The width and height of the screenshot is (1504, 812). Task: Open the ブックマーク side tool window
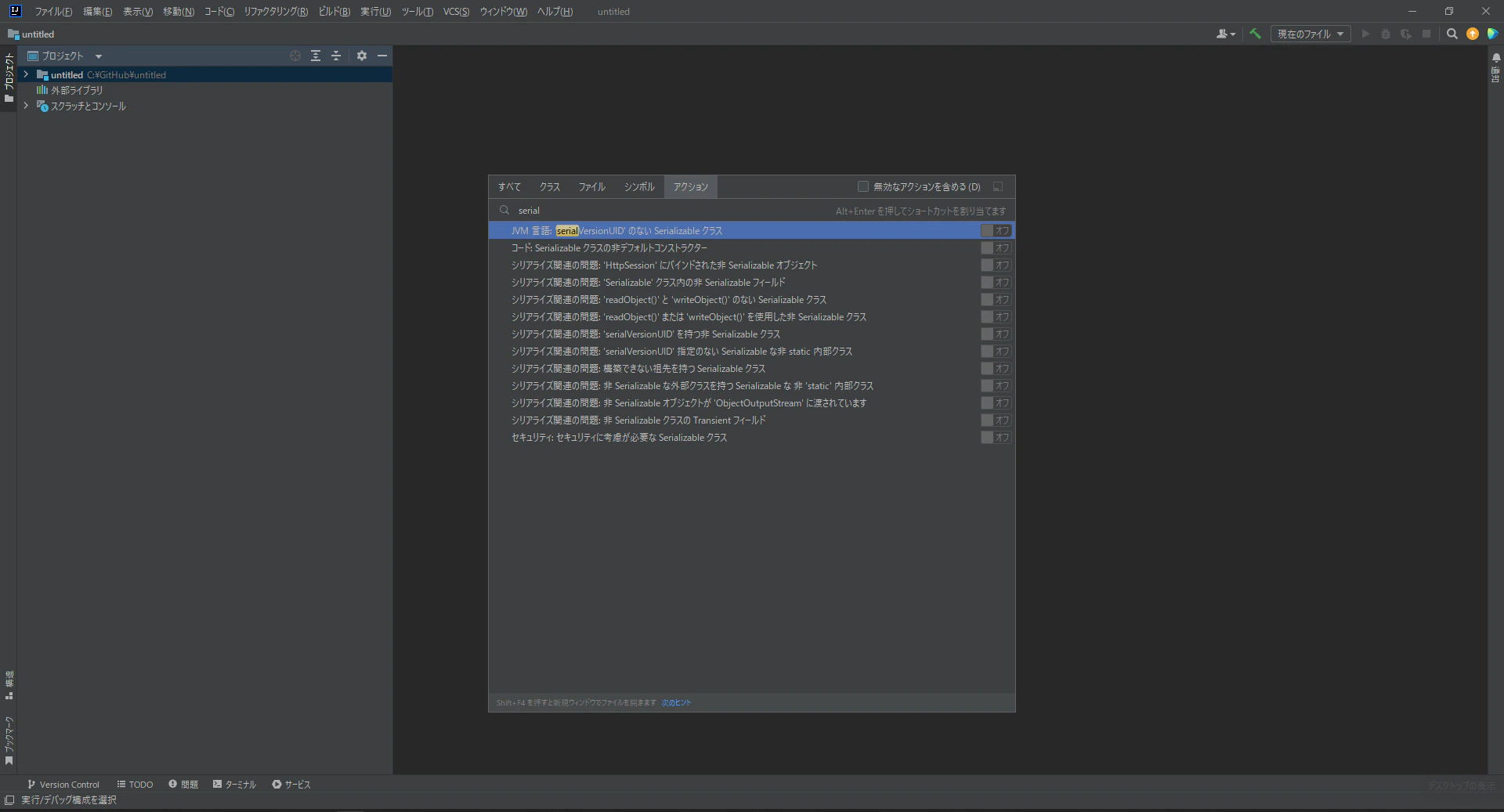9,741
